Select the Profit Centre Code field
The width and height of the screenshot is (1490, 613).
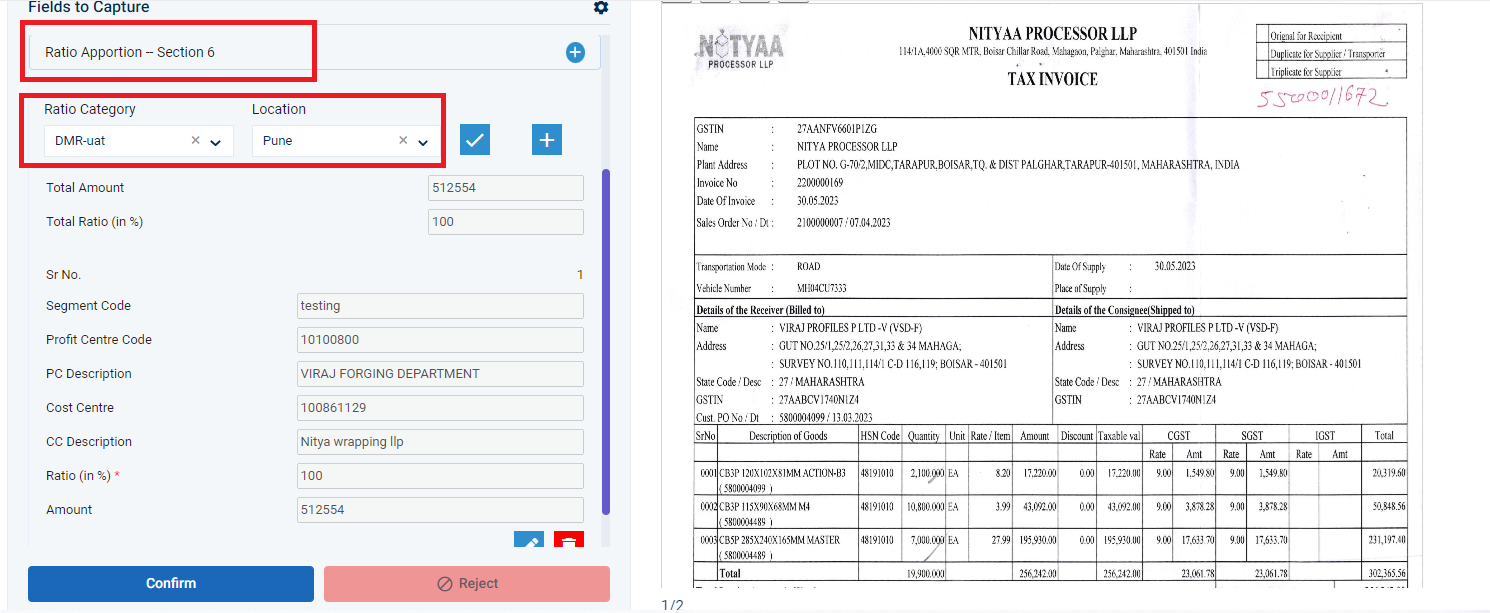tap(440, 340)
